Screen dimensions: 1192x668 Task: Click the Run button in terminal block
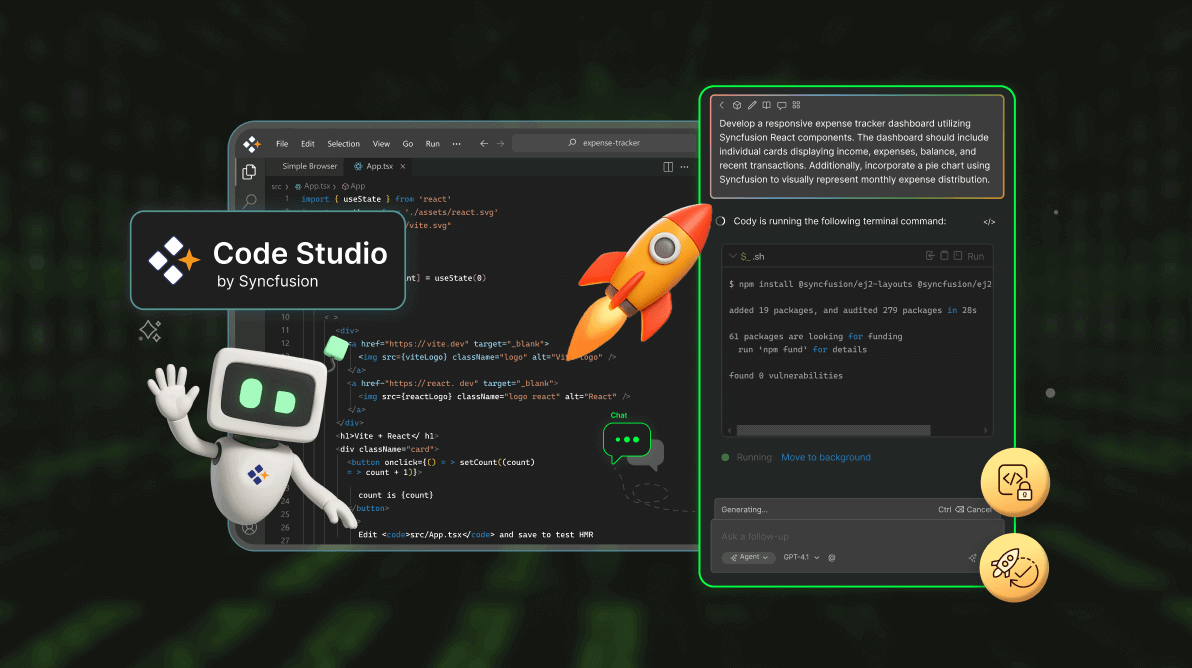pos(975,256)
